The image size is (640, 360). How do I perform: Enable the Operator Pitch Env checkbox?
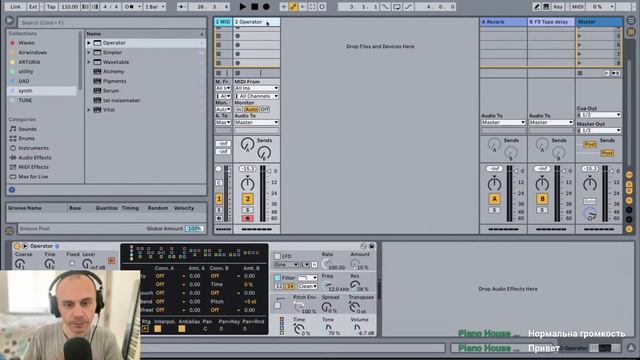point(278,305)
